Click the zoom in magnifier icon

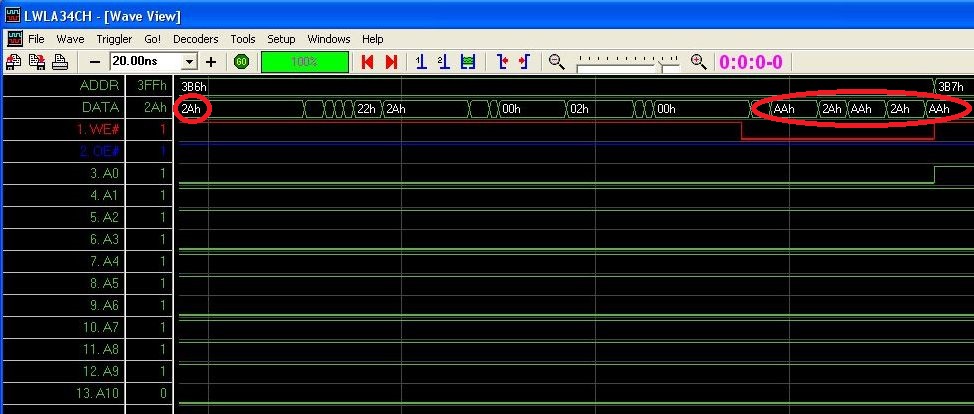coord(698,62)
